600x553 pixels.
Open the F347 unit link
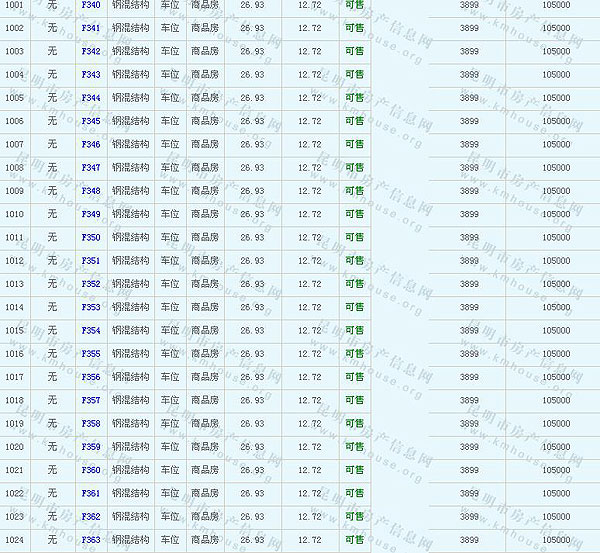click(x=90, y=168)
